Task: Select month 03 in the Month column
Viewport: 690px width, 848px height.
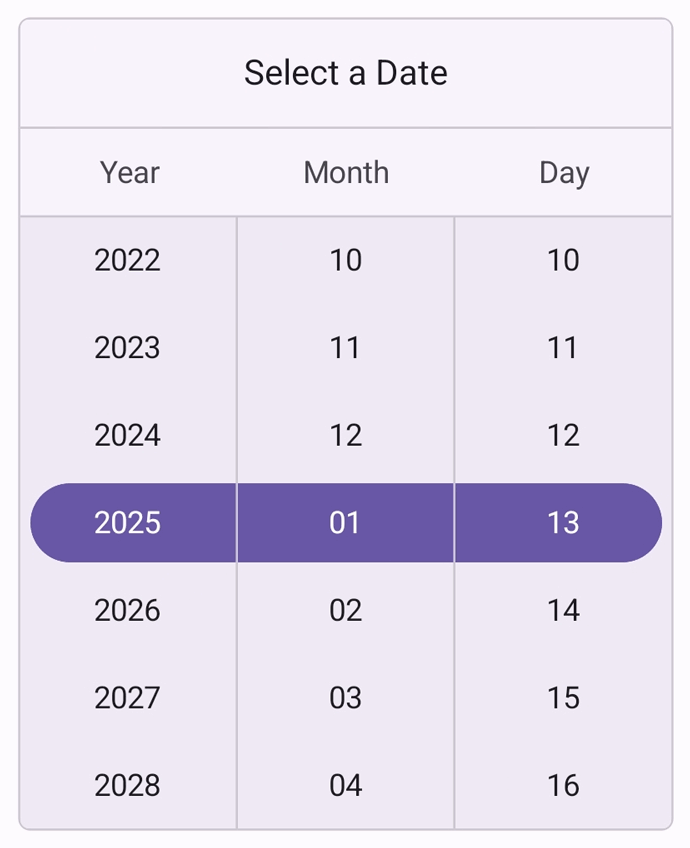Action: (345, 698)
